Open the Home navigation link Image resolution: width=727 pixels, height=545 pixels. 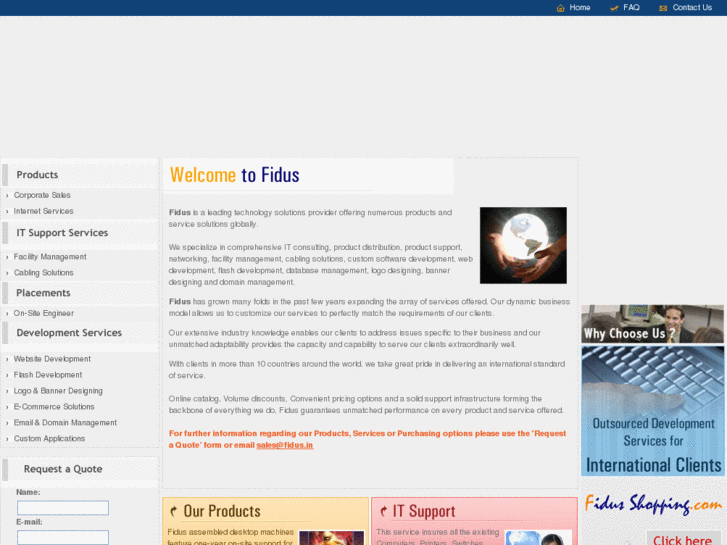[580, 7]
